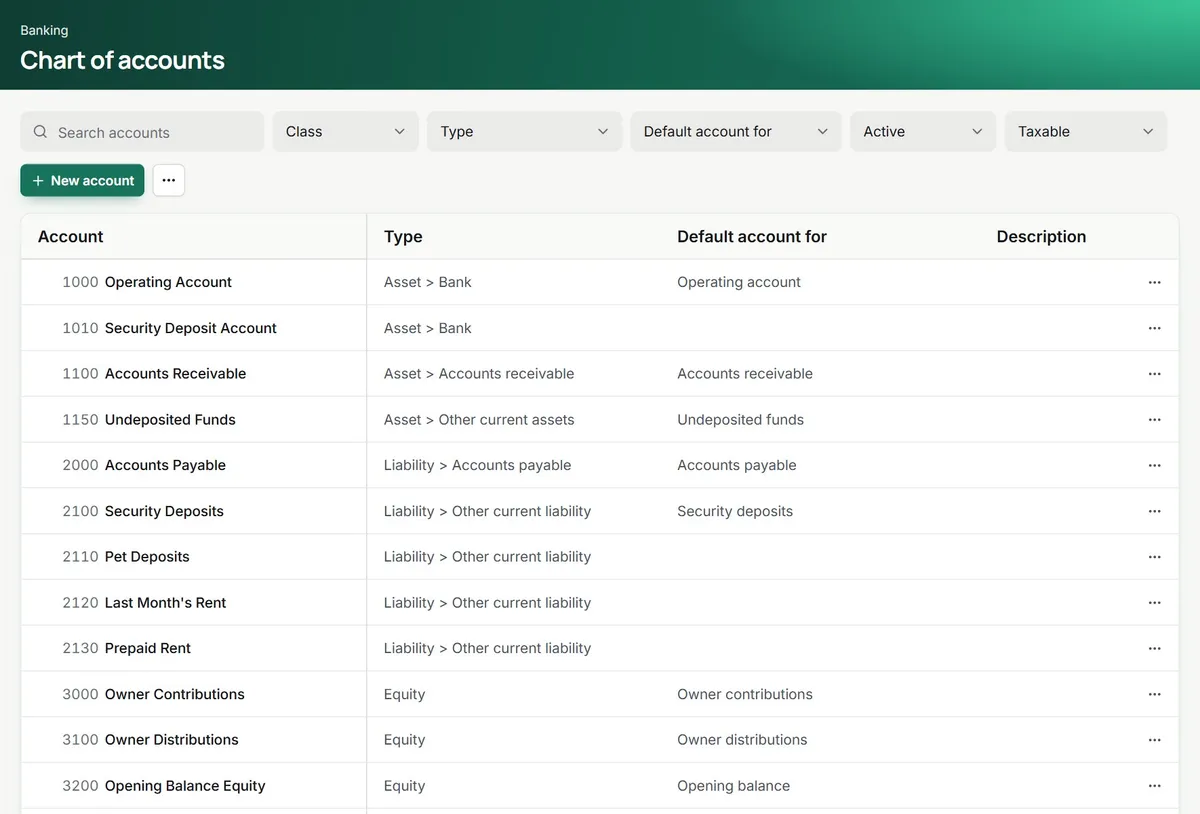
Task: Click the Chart of accounts page title
Action: pos(122,60)
